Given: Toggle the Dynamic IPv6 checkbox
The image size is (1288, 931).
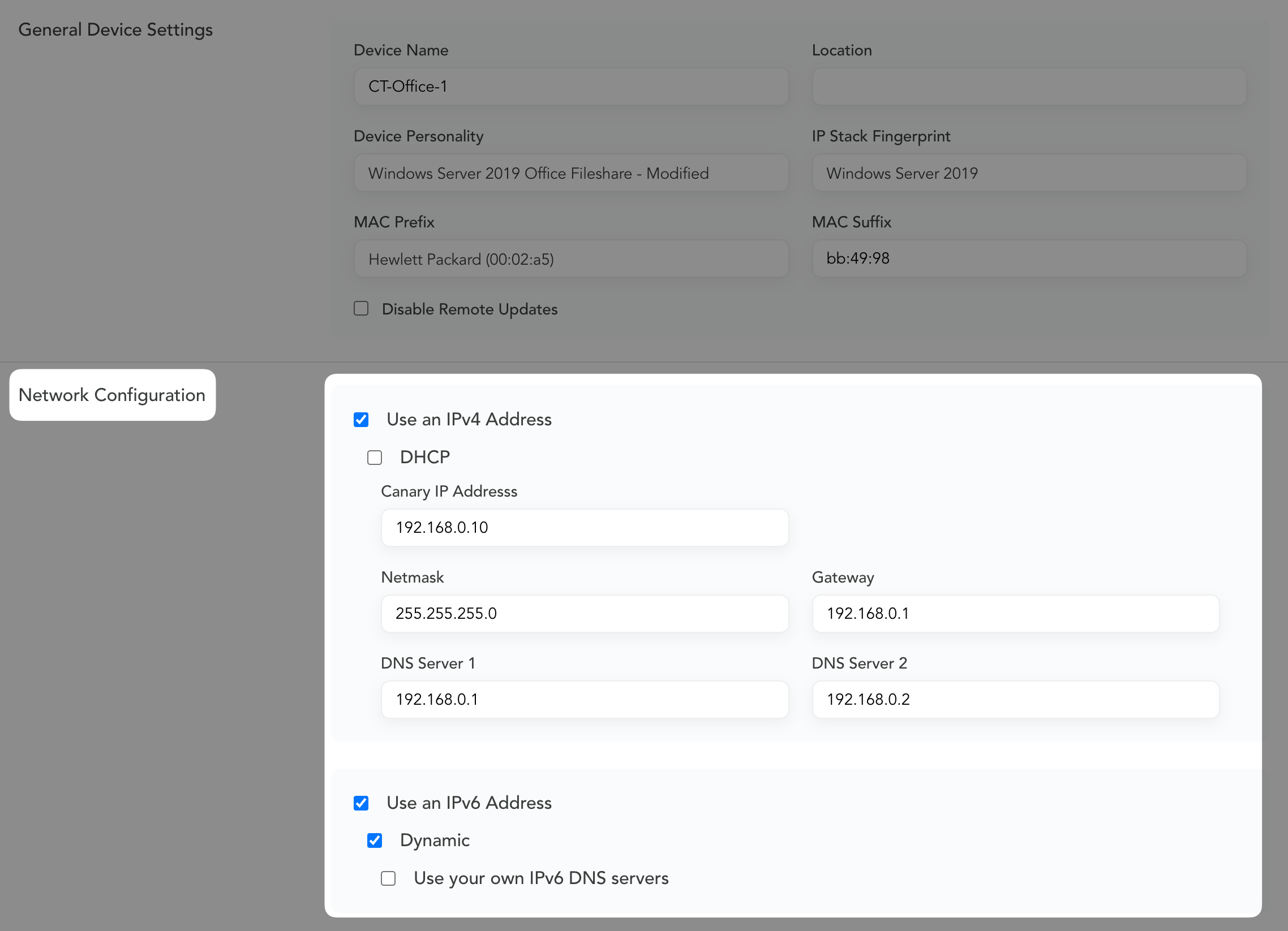Looking at the screenshot, I should click(x=374, y=841).
